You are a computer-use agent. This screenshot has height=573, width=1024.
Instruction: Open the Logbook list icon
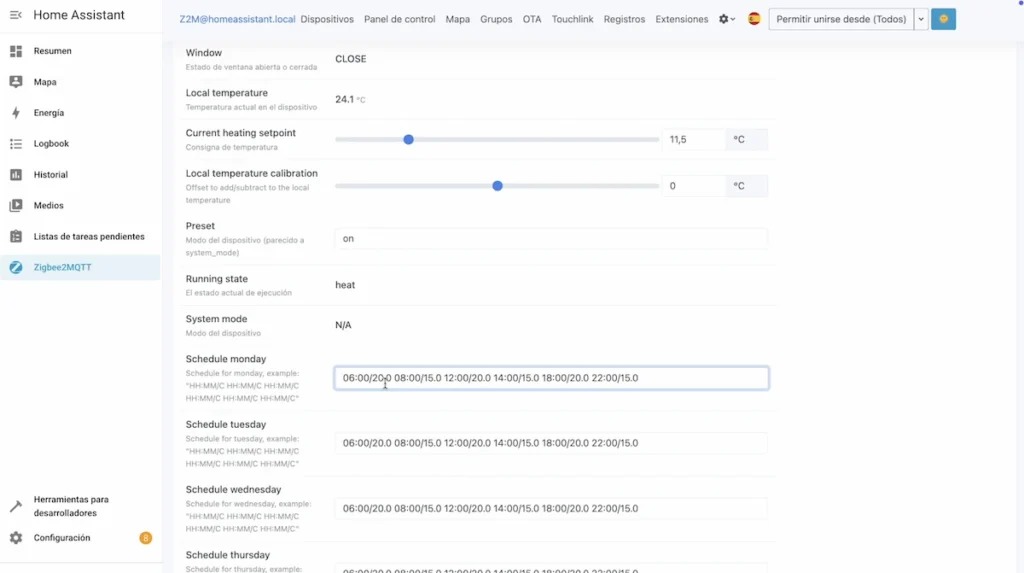point(16,144)
